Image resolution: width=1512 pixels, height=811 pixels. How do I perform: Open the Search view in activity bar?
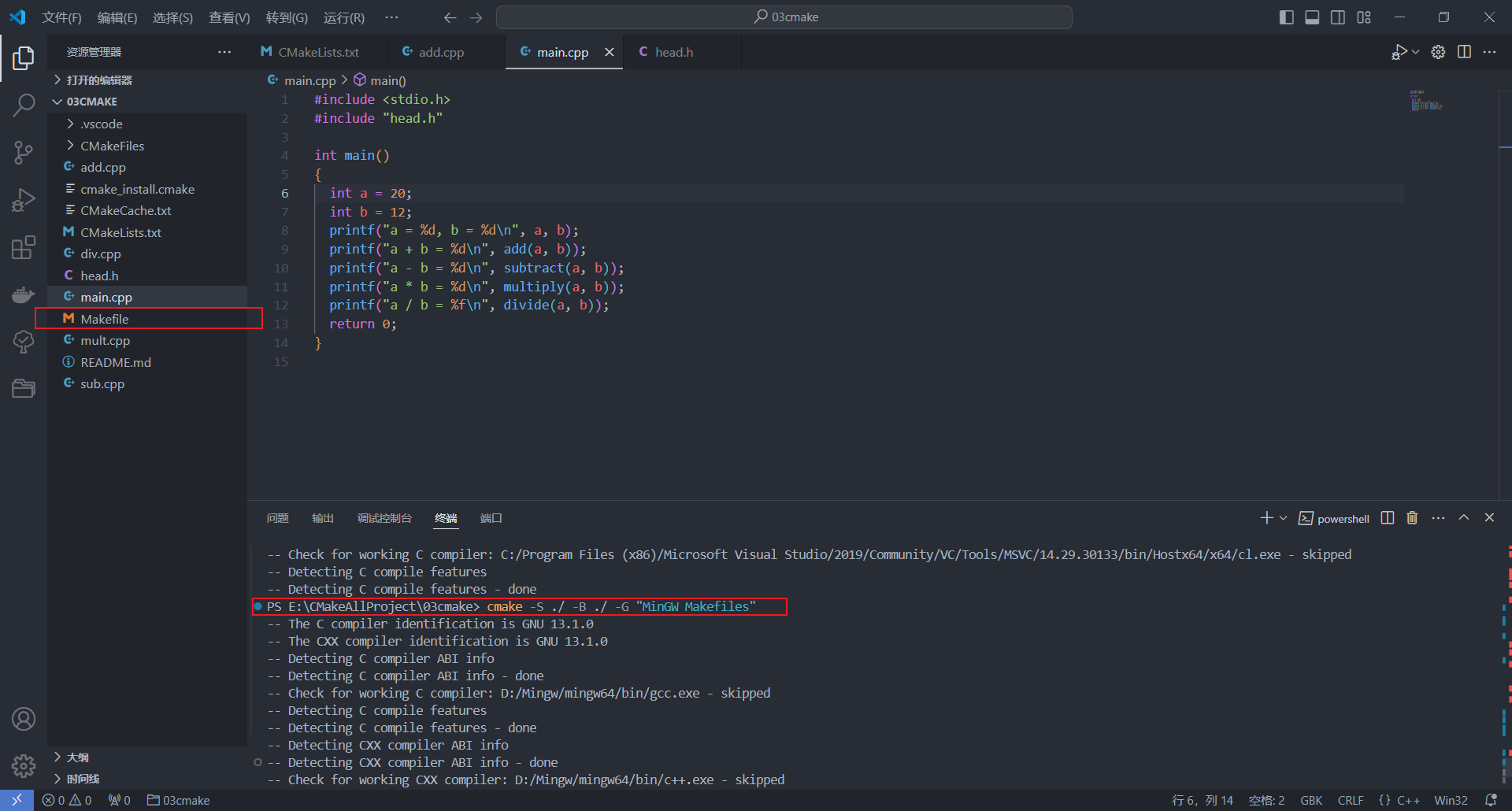(24, 105)
